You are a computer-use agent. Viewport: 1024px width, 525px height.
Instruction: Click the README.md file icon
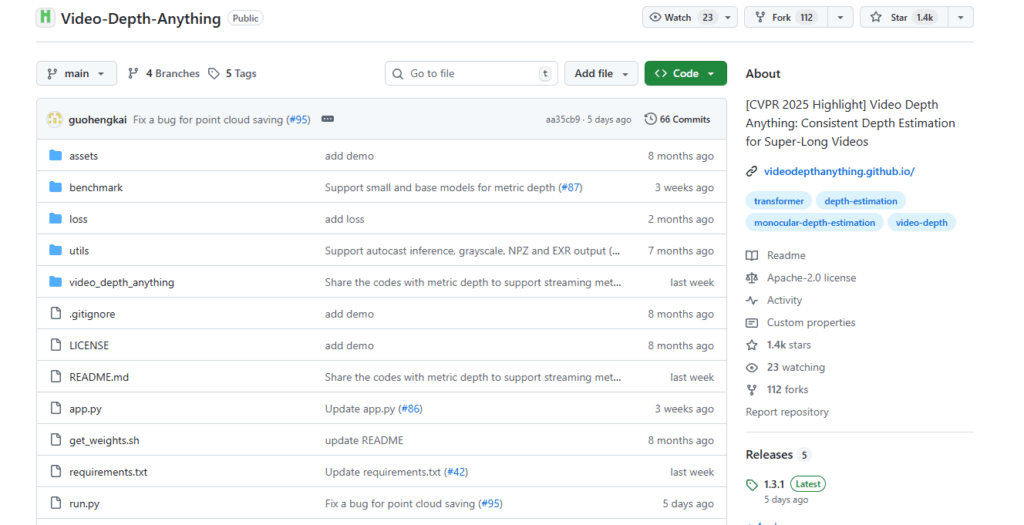[56, 377]
